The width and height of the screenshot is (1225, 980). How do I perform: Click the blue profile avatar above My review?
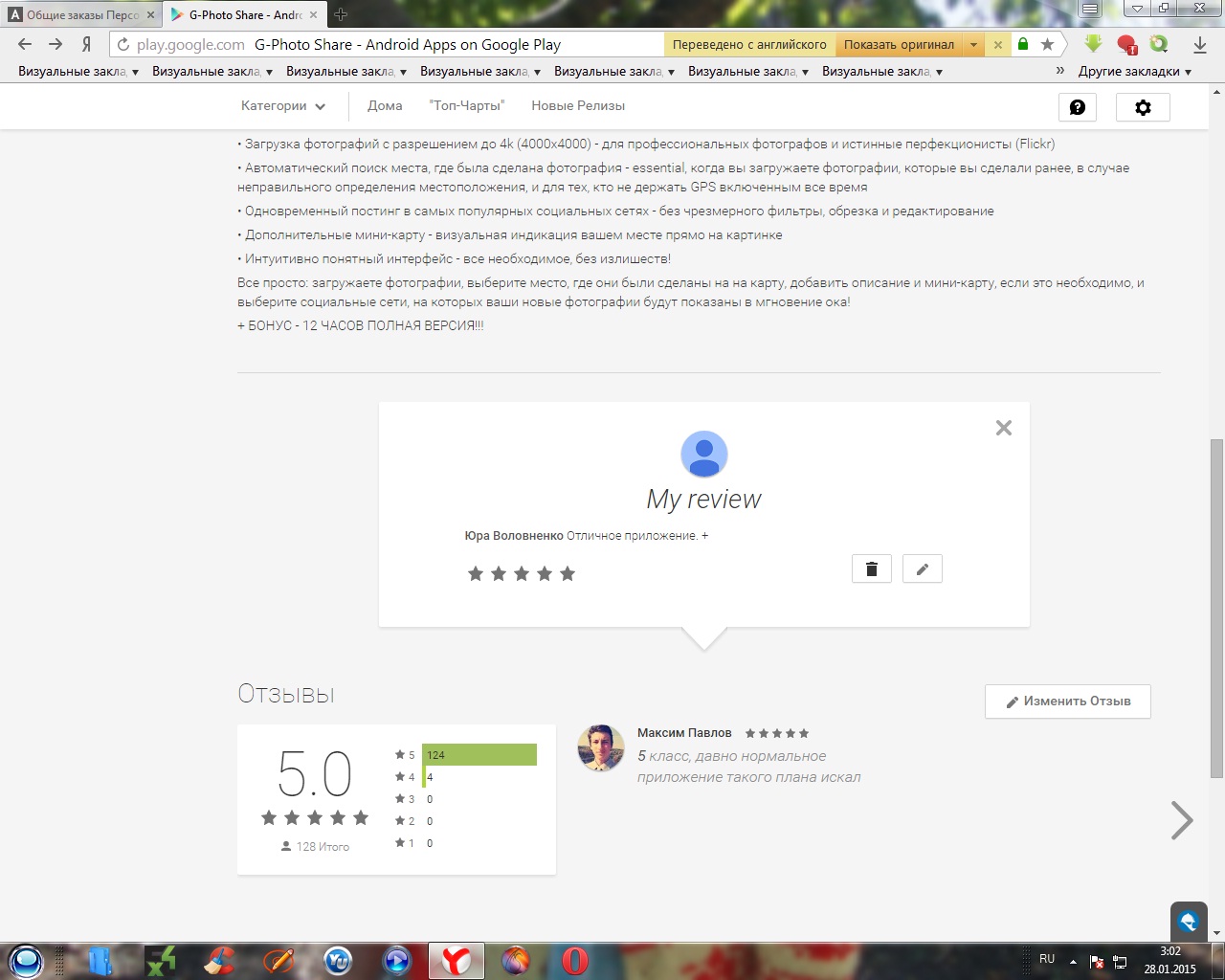tap(704, 454)
